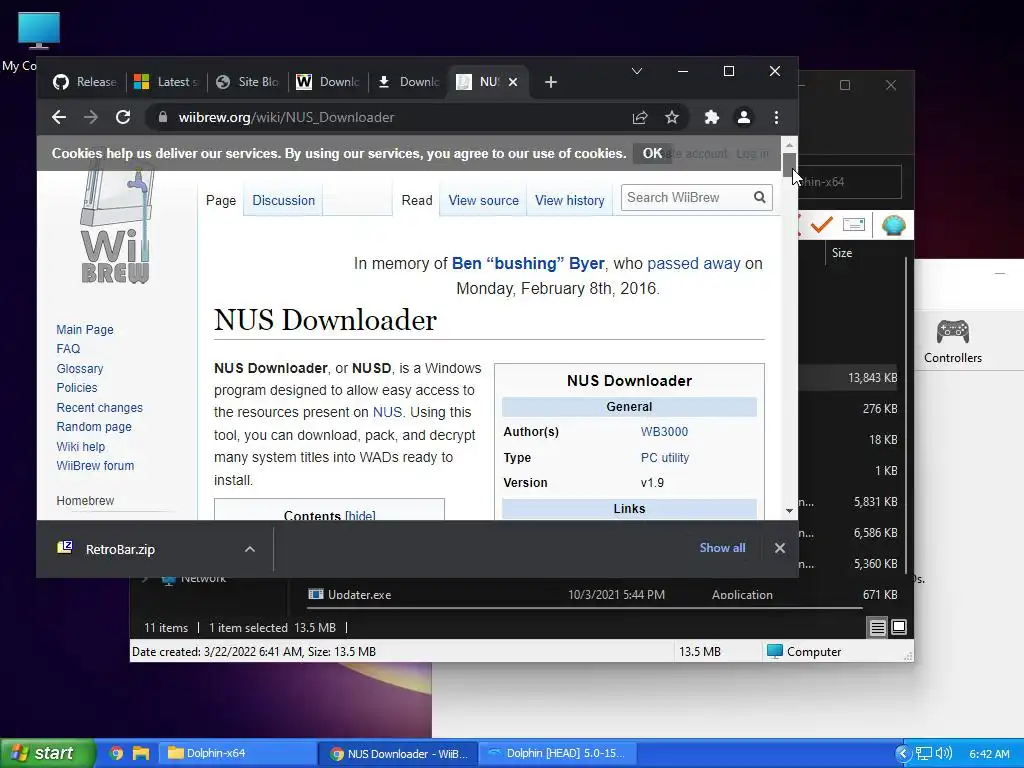Open the View source tab
The width and height of the screenshot is (1024, 768).
(x=483, y=200)
